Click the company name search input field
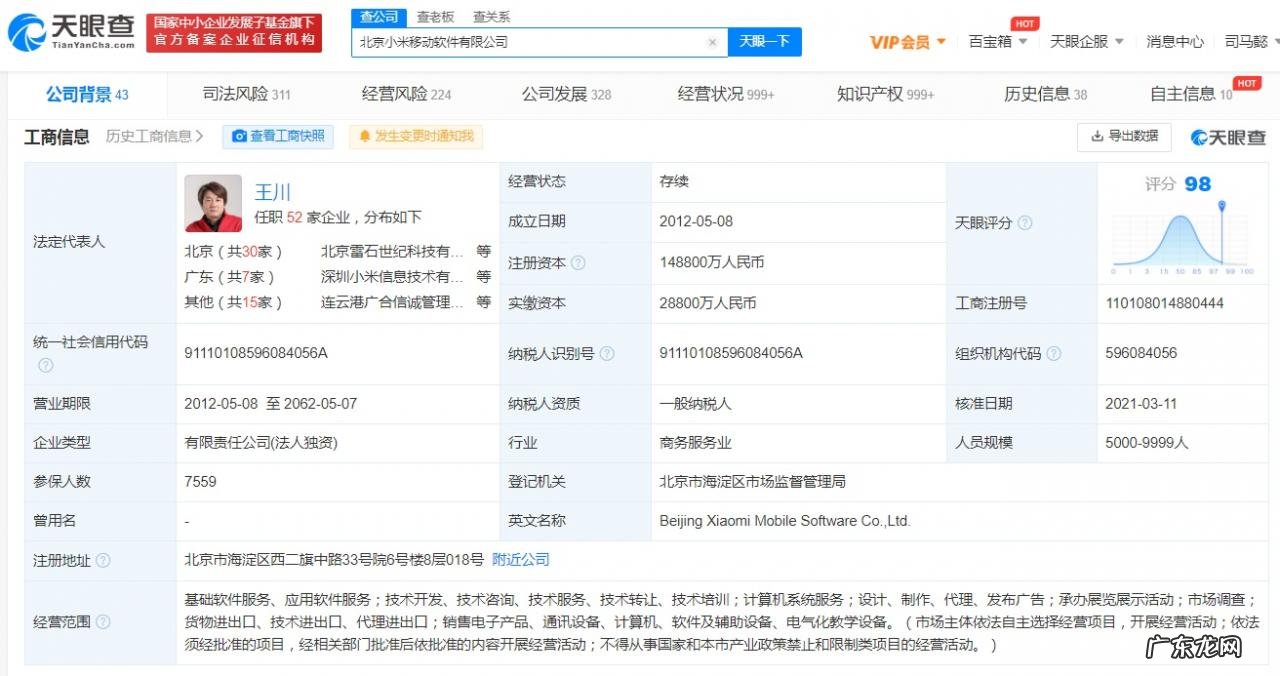 pyautogui.click(x=530, y=42)
